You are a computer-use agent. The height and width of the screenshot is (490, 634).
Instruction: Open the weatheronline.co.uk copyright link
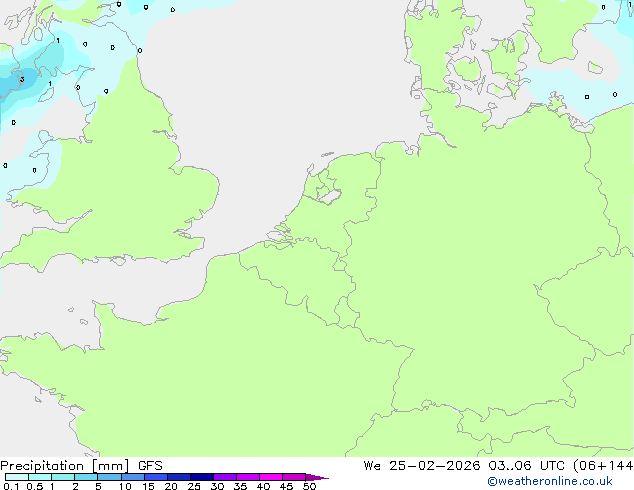[x=550, y=481]
